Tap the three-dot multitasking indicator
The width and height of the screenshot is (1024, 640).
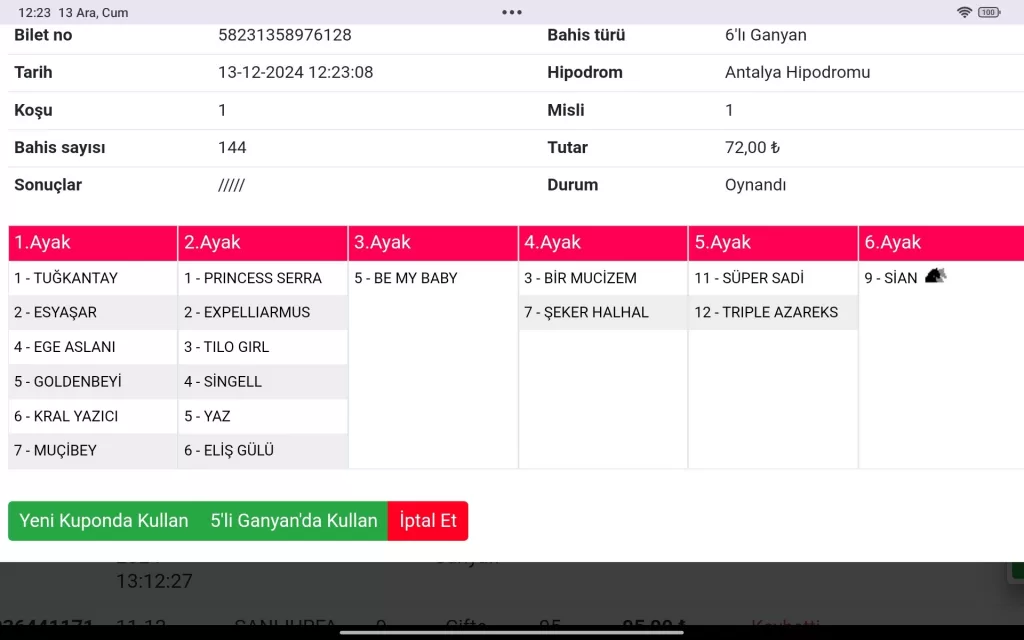pyautogui.click(x=512, y=12)
